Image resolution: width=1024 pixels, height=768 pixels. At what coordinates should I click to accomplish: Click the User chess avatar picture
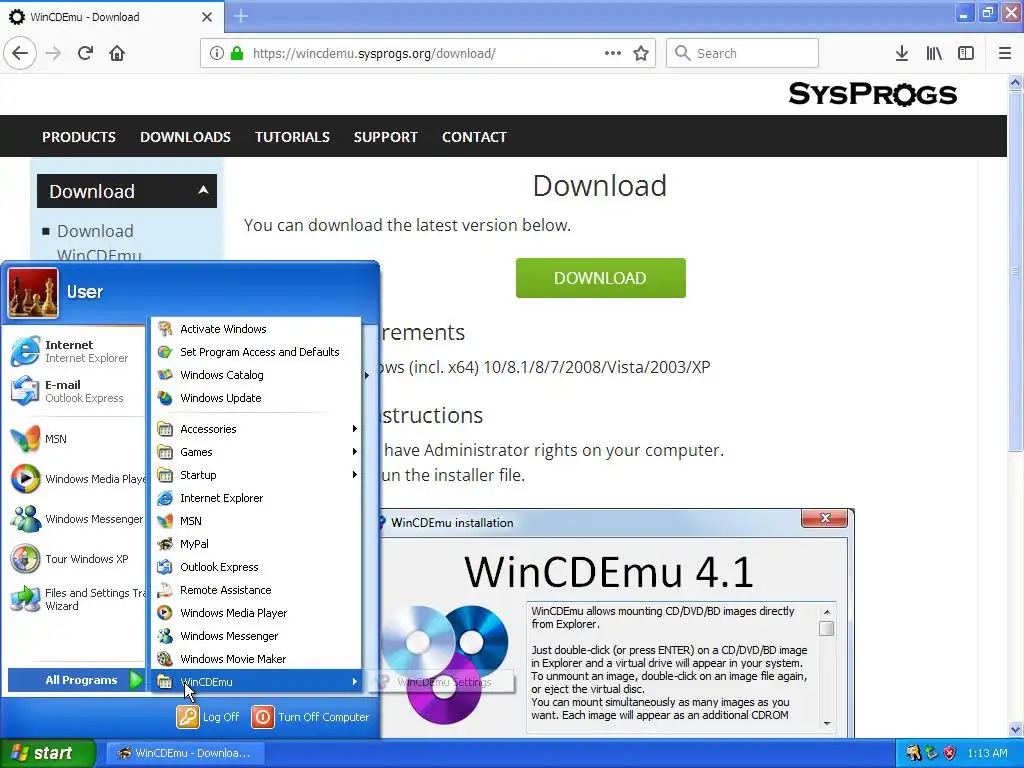coord(33,293)
